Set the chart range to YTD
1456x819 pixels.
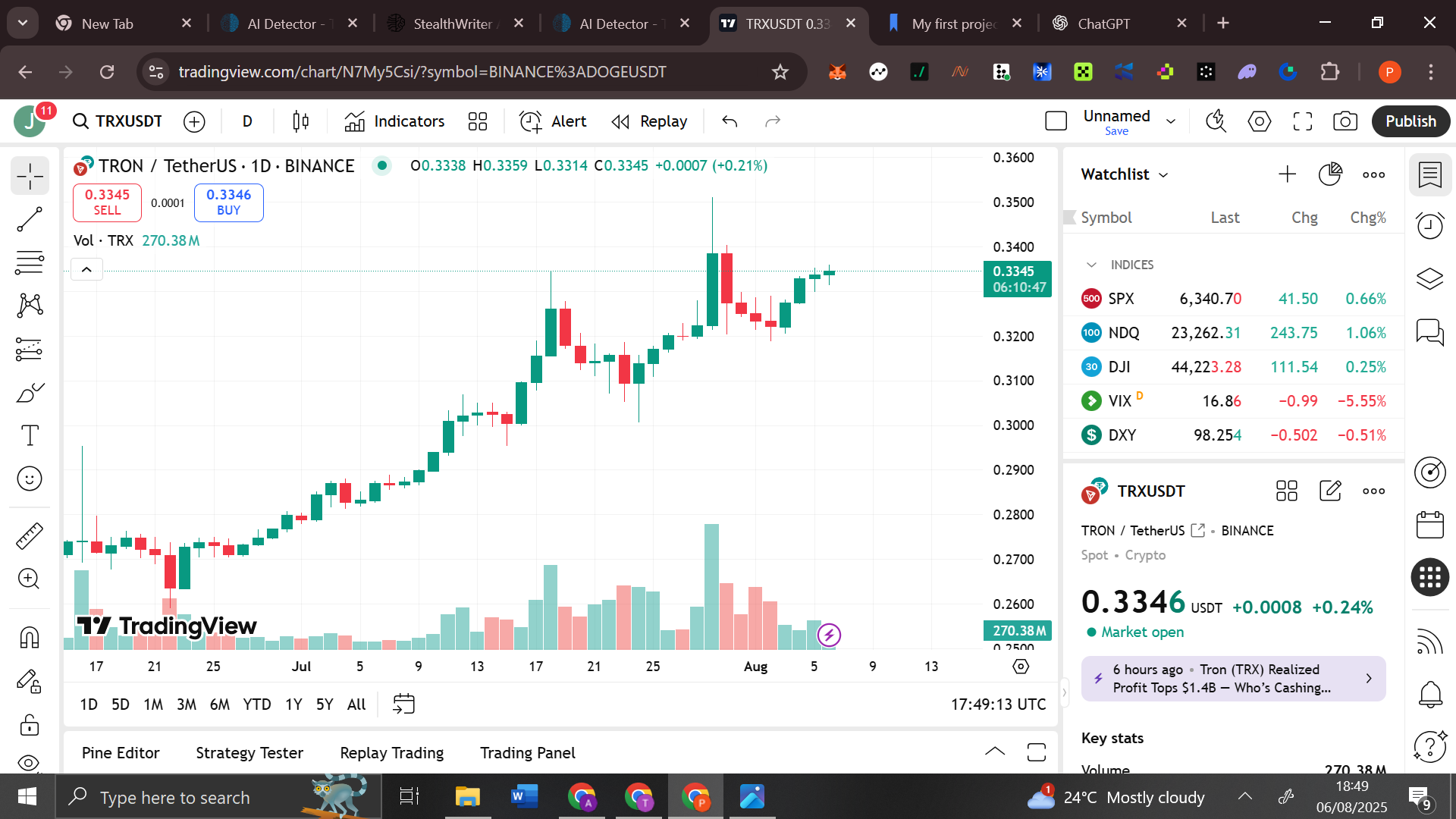pos(257,704)
